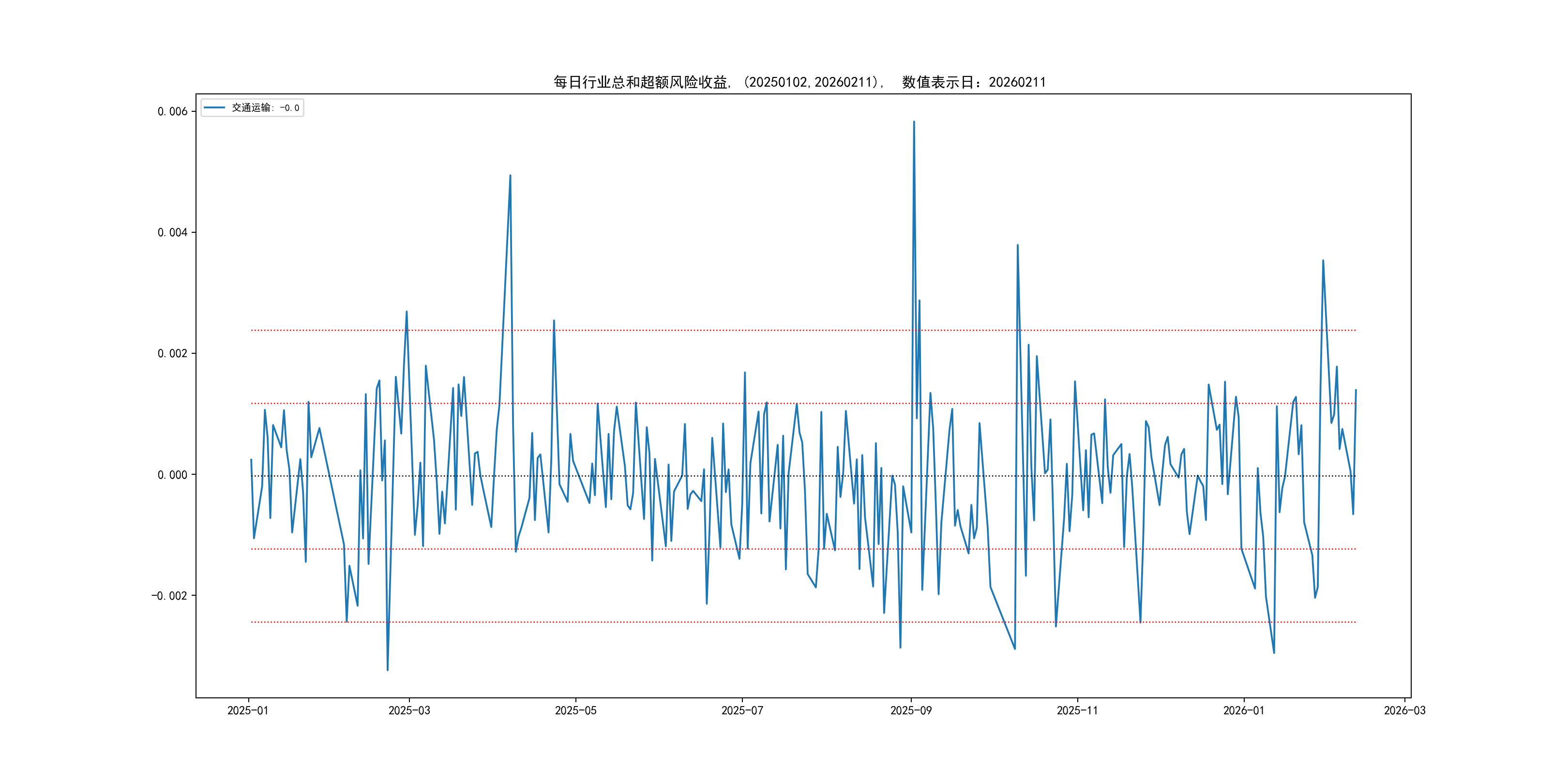
Task: Click the 2025-03 x-axis tick label
Action: (409, 710)
